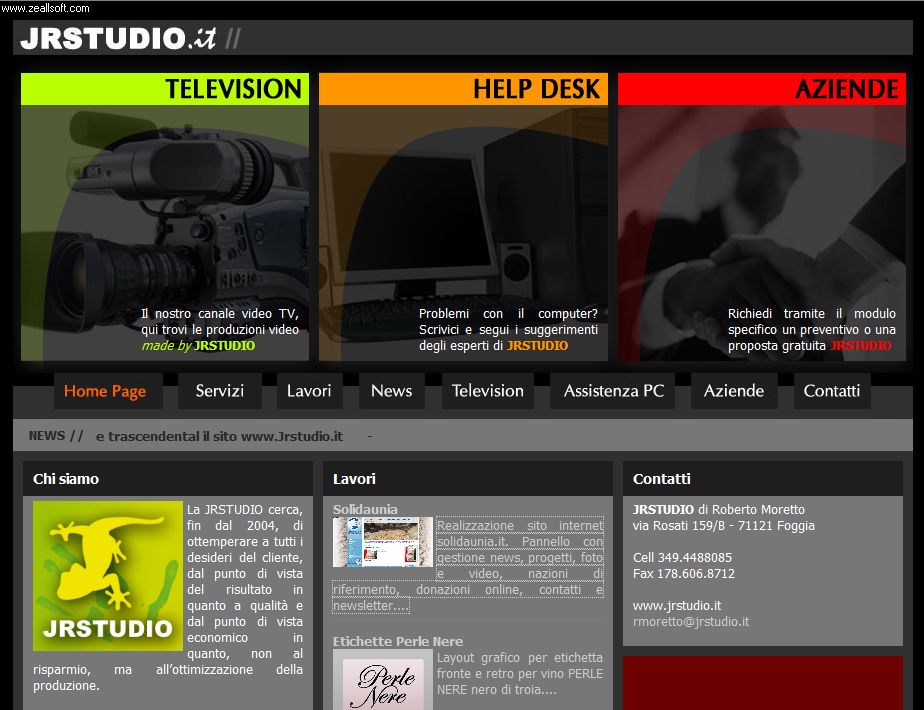Click the Lavori section heading
This screenshot has height=710, width=924.
point(354,479)
